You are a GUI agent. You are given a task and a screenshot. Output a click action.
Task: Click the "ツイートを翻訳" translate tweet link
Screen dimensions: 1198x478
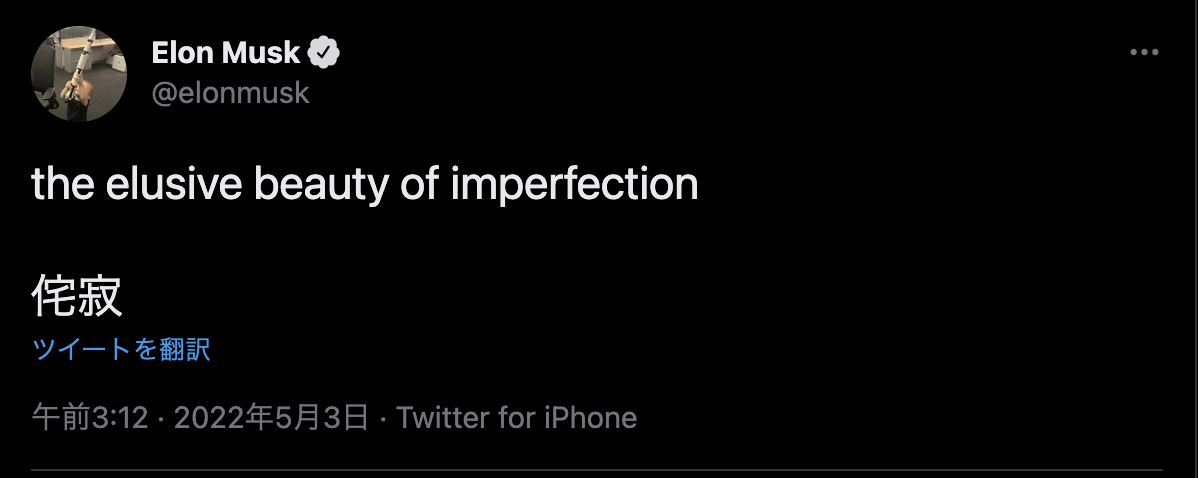coord(121,348)
